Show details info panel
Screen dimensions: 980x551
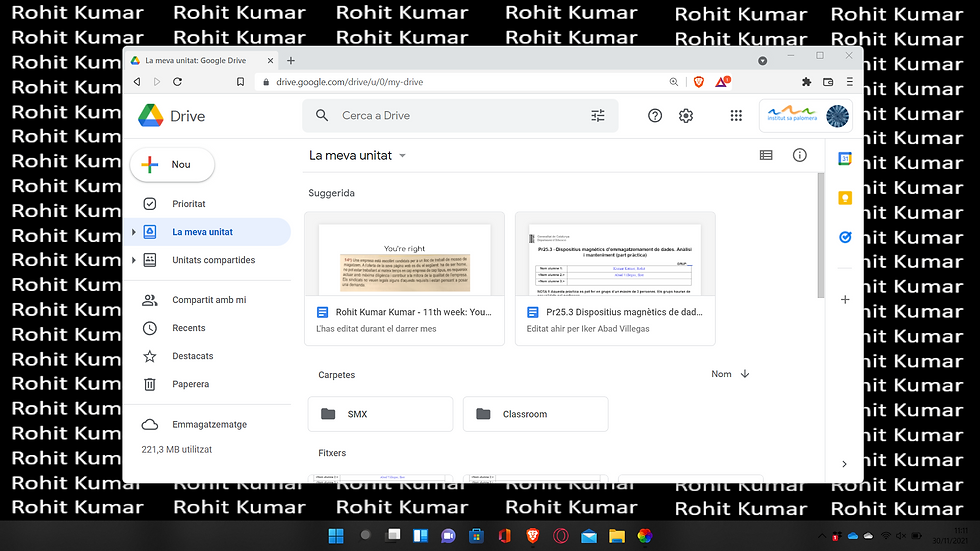(x=799, y=155)
